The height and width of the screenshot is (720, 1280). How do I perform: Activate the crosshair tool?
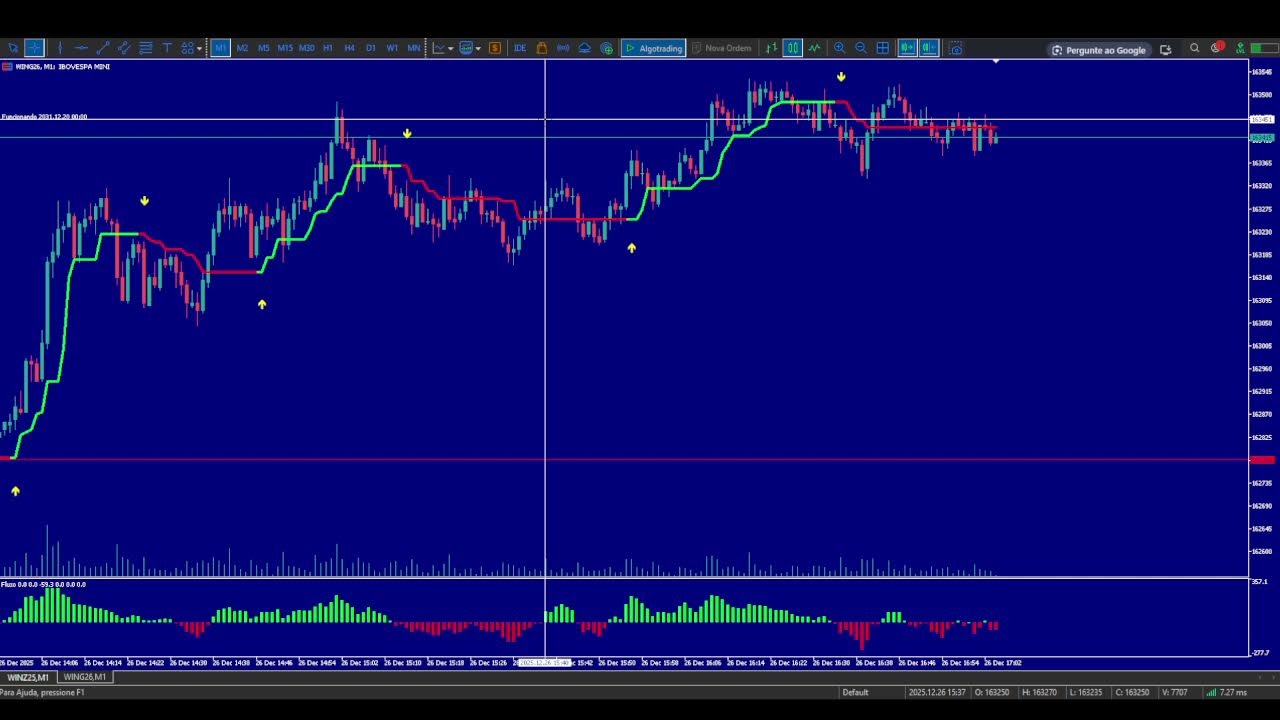[34, 48]
